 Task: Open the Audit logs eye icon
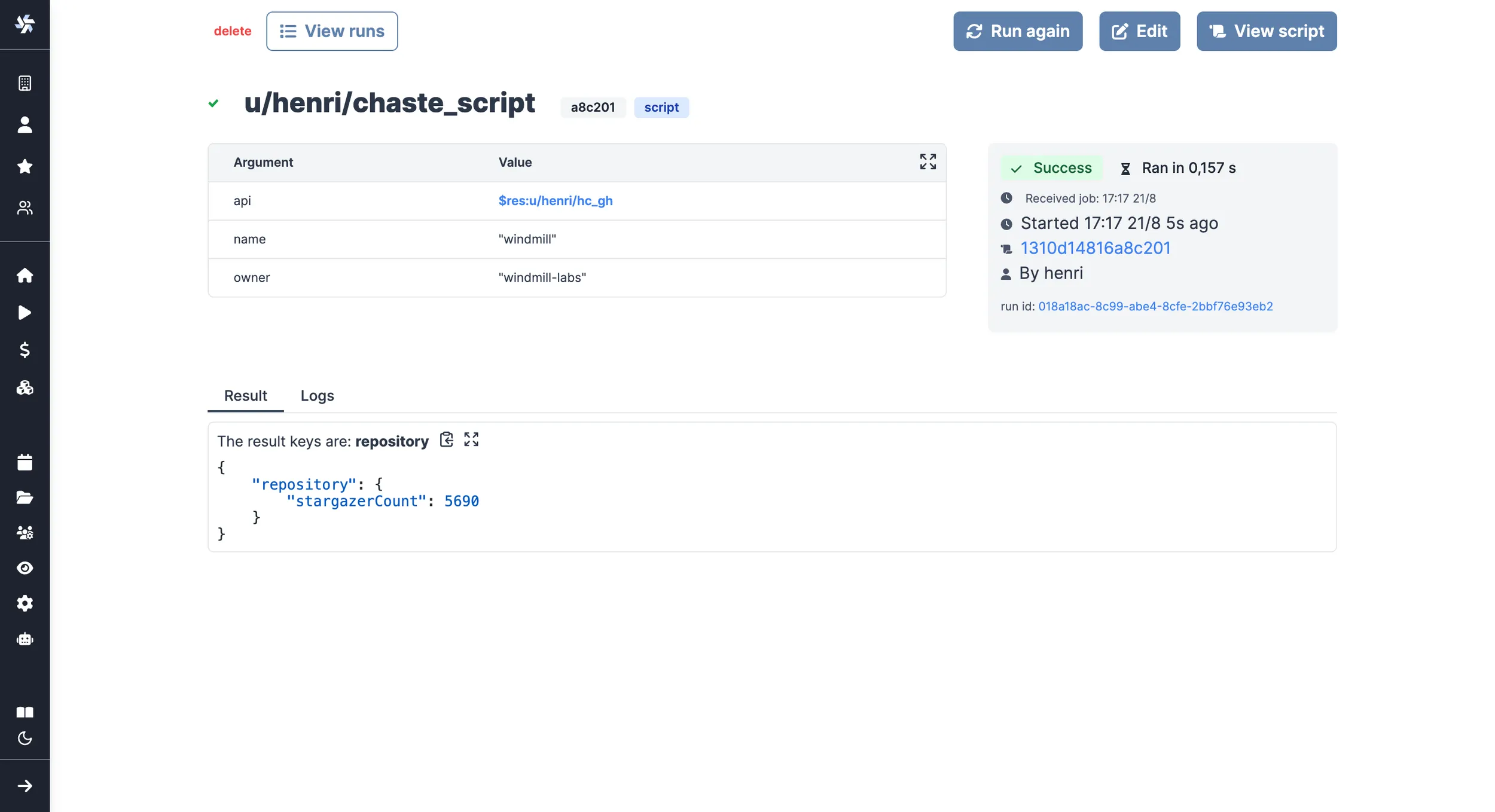pyautogui.click(x=25, y=567)
